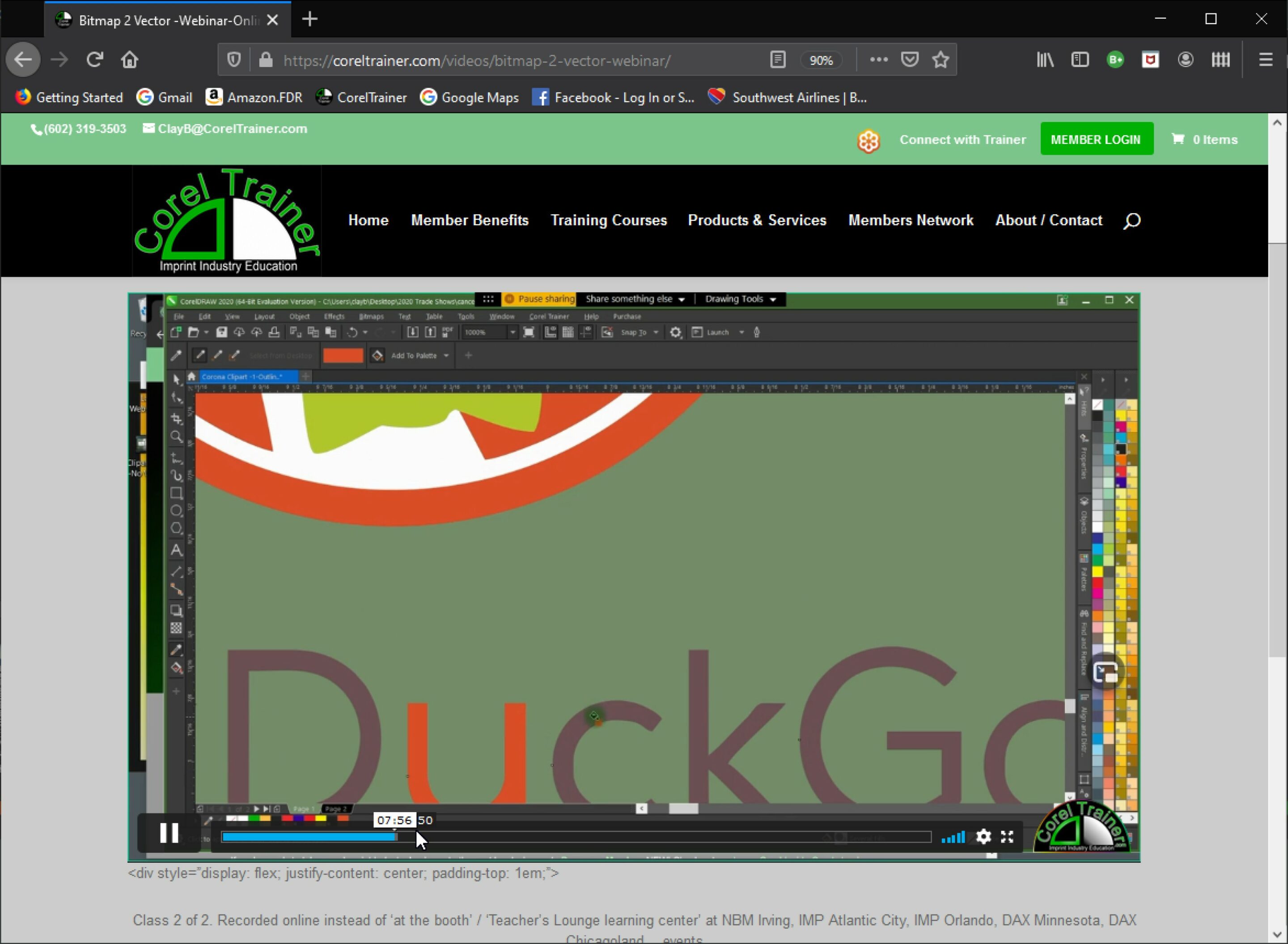
Task: Go to Home in site navigation
Action: pos(368,220)
